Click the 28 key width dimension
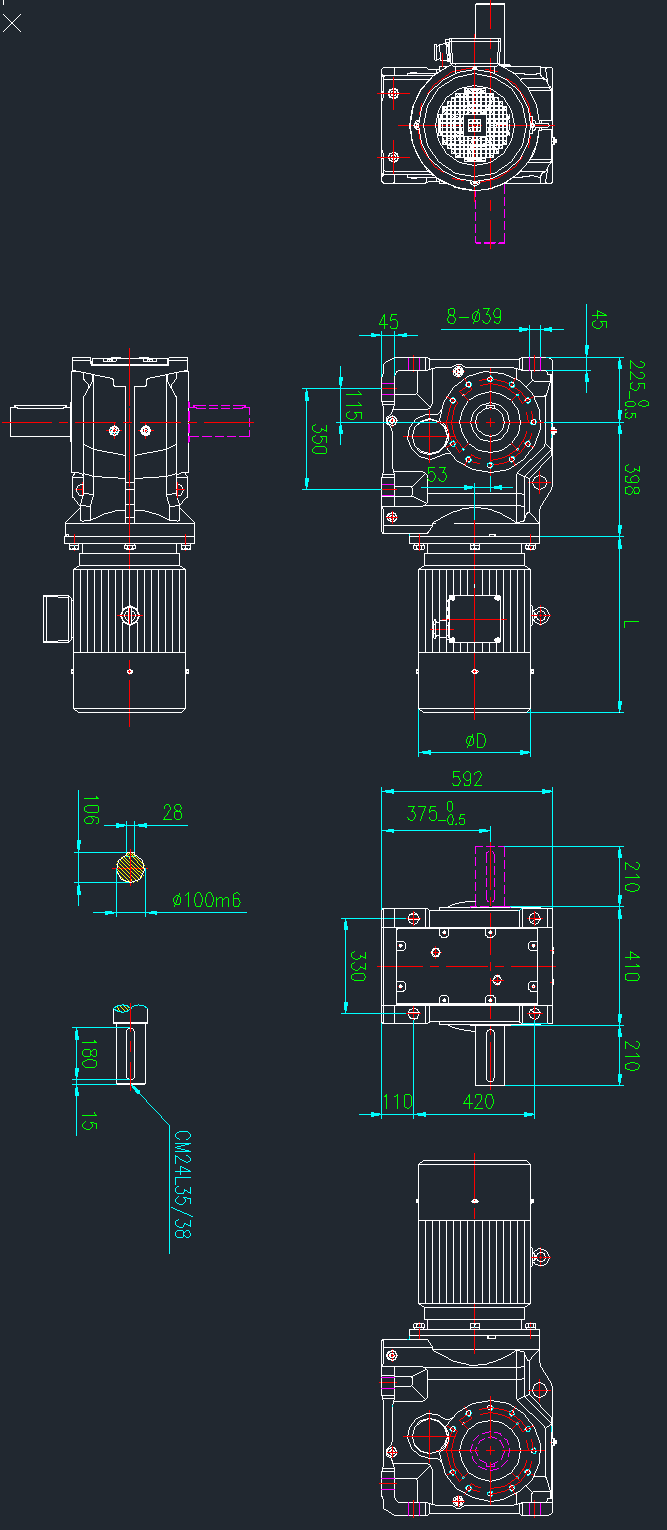 click(173, 813)
